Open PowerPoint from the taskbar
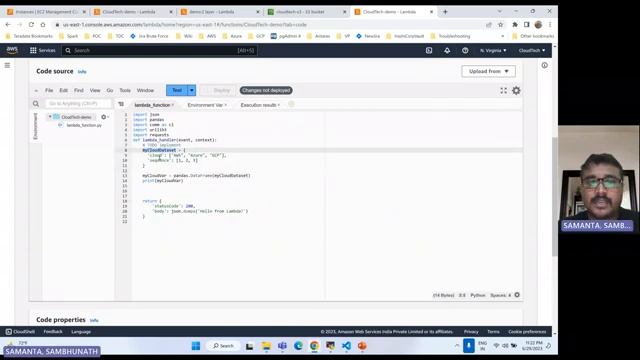The width and height of the screenshot is (640, 360). point(362,346)
